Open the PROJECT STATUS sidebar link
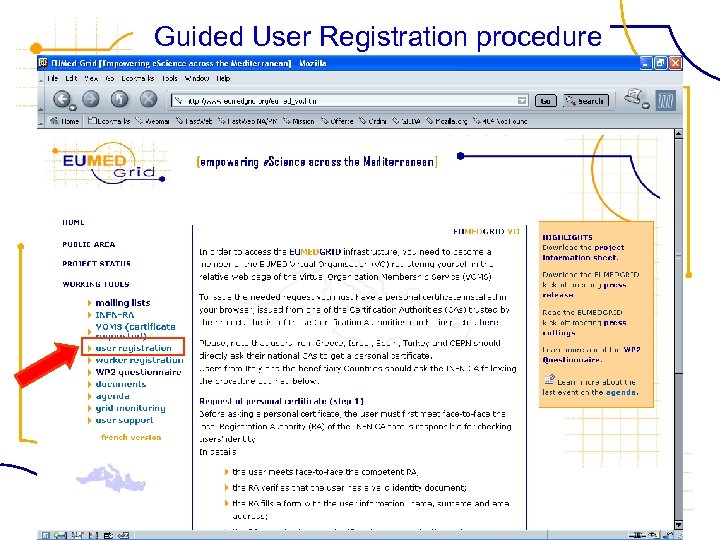Image resolution: width=720 pixels, height=540 pixels. [96, 264]
